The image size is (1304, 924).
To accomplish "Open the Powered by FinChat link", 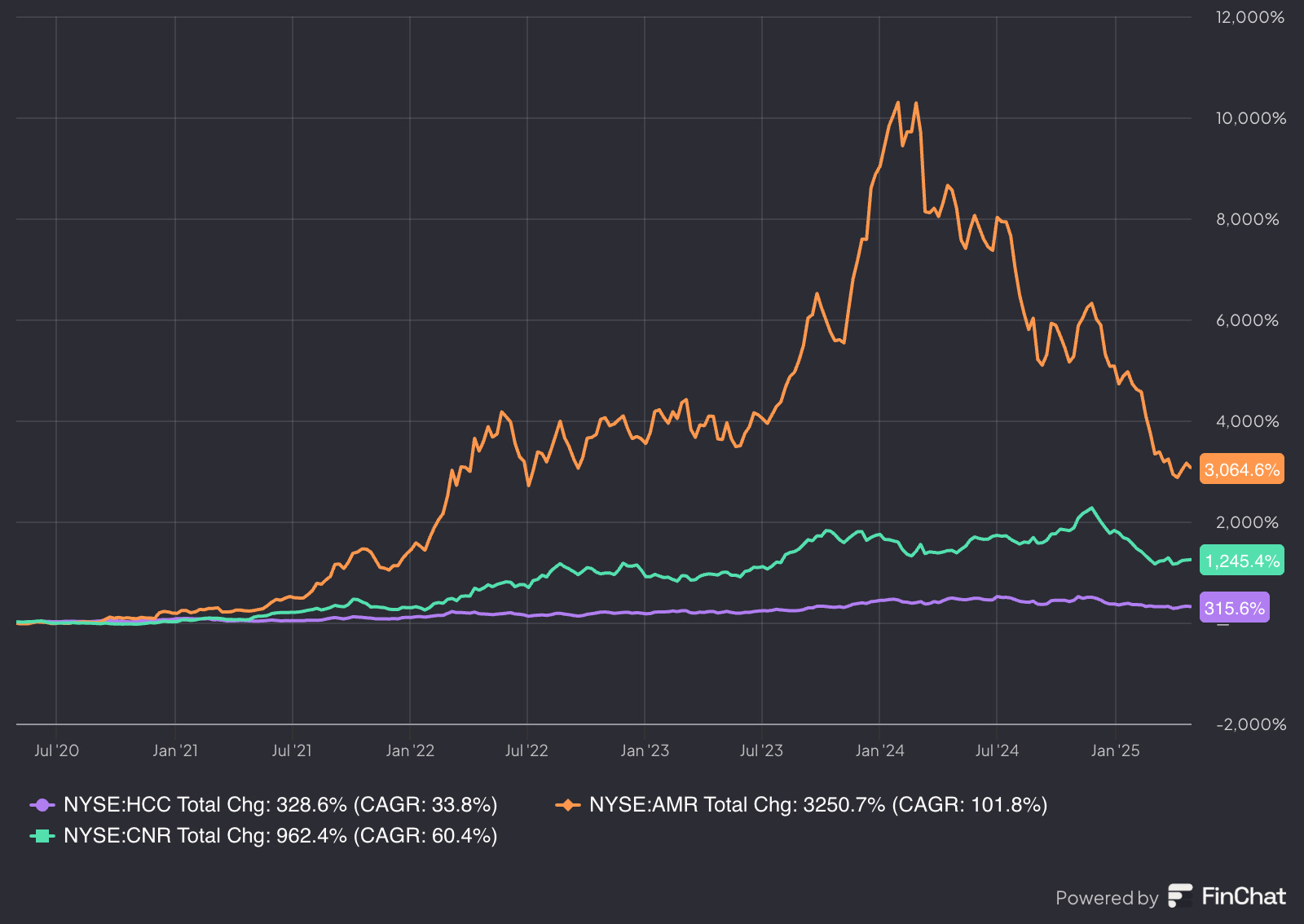I will (x=1170, y=896).
